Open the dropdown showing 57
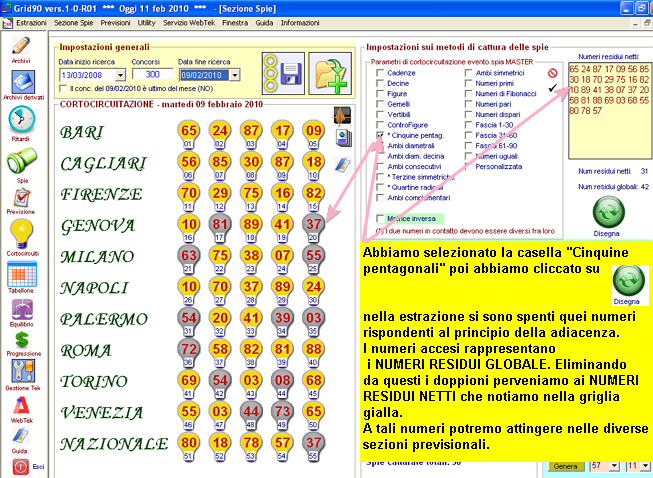 (x=613, y=466)
